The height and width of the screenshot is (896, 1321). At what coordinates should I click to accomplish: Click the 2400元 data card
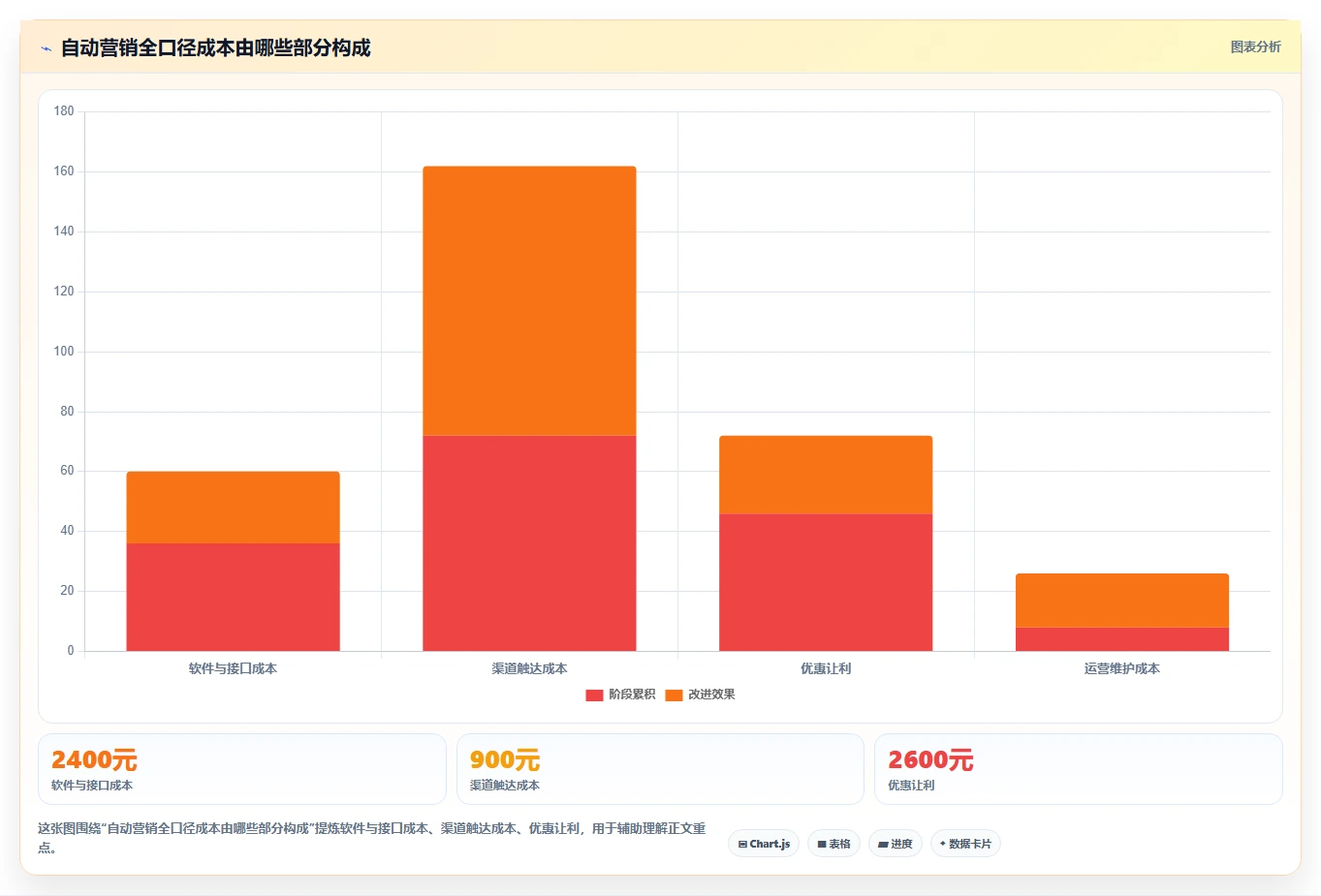click(x=242, y=769)
